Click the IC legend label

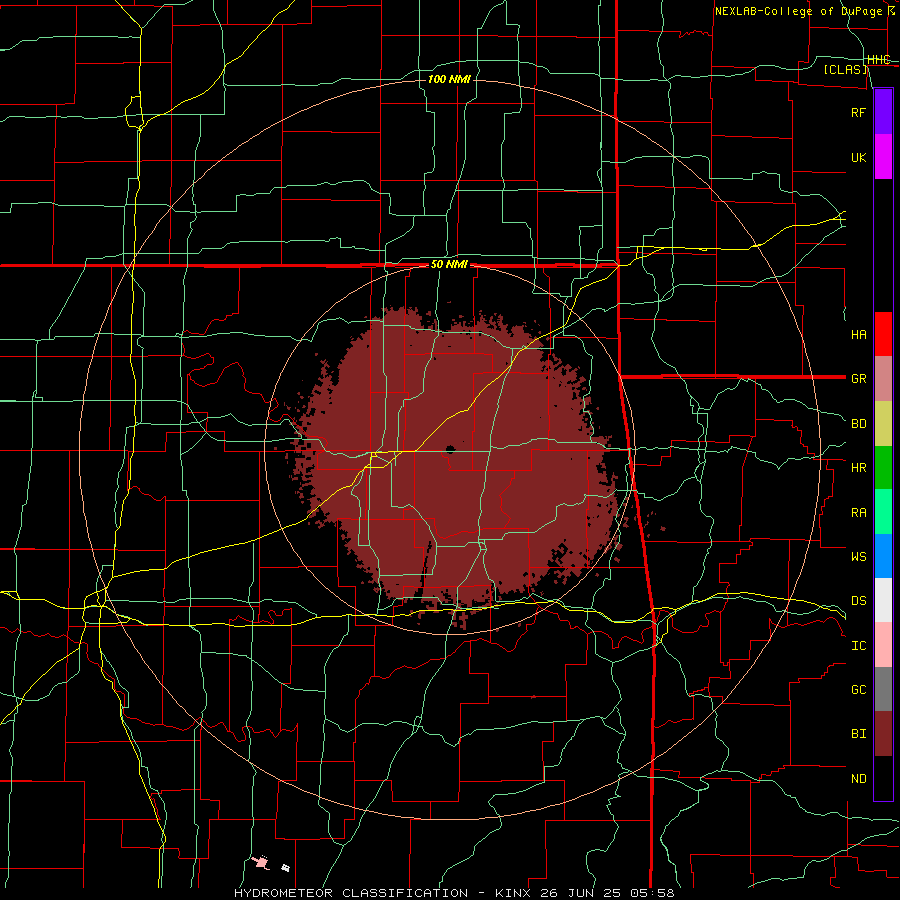[858, 646]
